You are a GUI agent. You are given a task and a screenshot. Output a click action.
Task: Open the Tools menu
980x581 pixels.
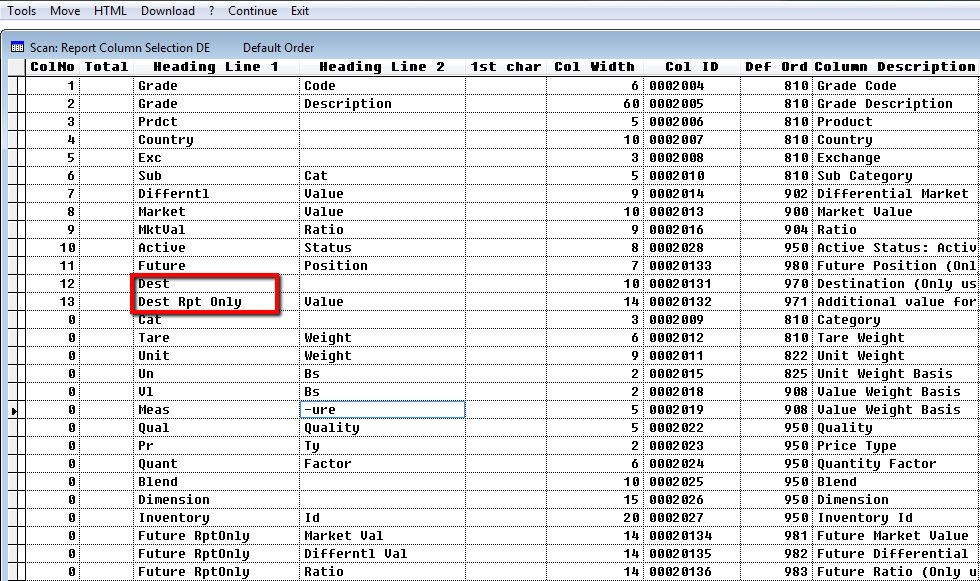[x=21, y=11]
